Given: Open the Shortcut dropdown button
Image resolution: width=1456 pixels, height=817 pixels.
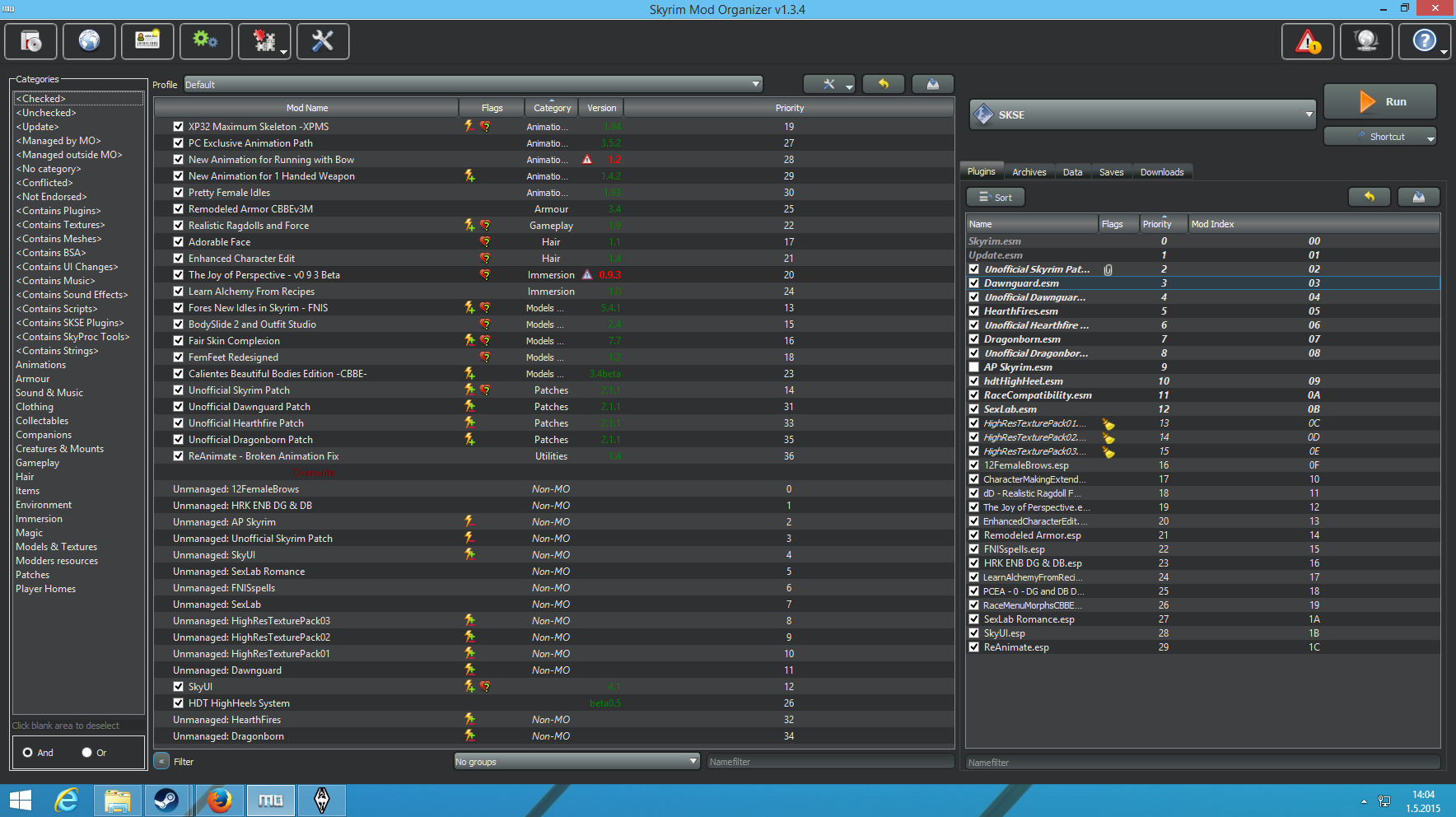Looking at the screenshot, I should [x=1380, y=137].
